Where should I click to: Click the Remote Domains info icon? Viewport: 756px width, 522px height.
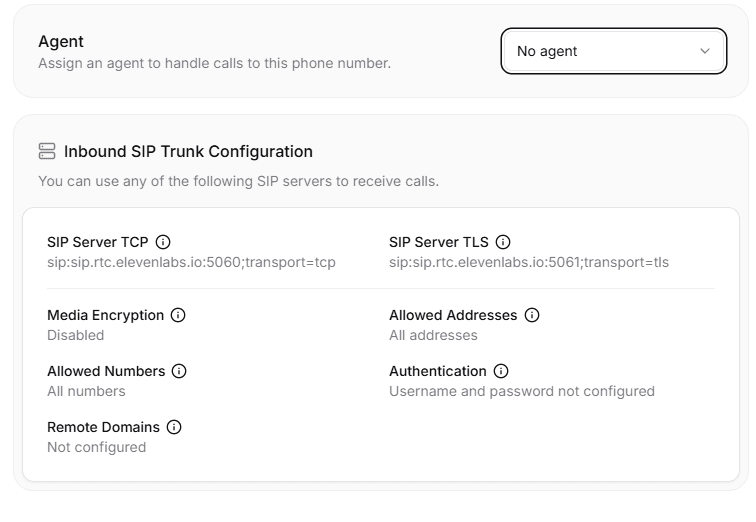(174, 427)
